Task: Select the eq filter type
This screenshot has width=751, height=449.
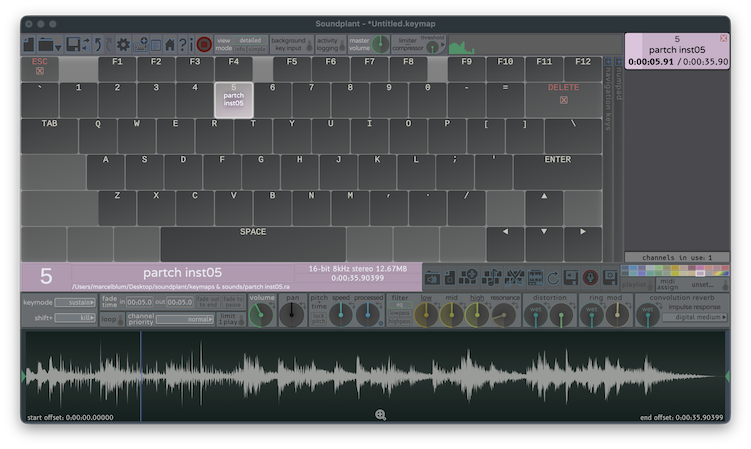Action: (x=399, y=305)
